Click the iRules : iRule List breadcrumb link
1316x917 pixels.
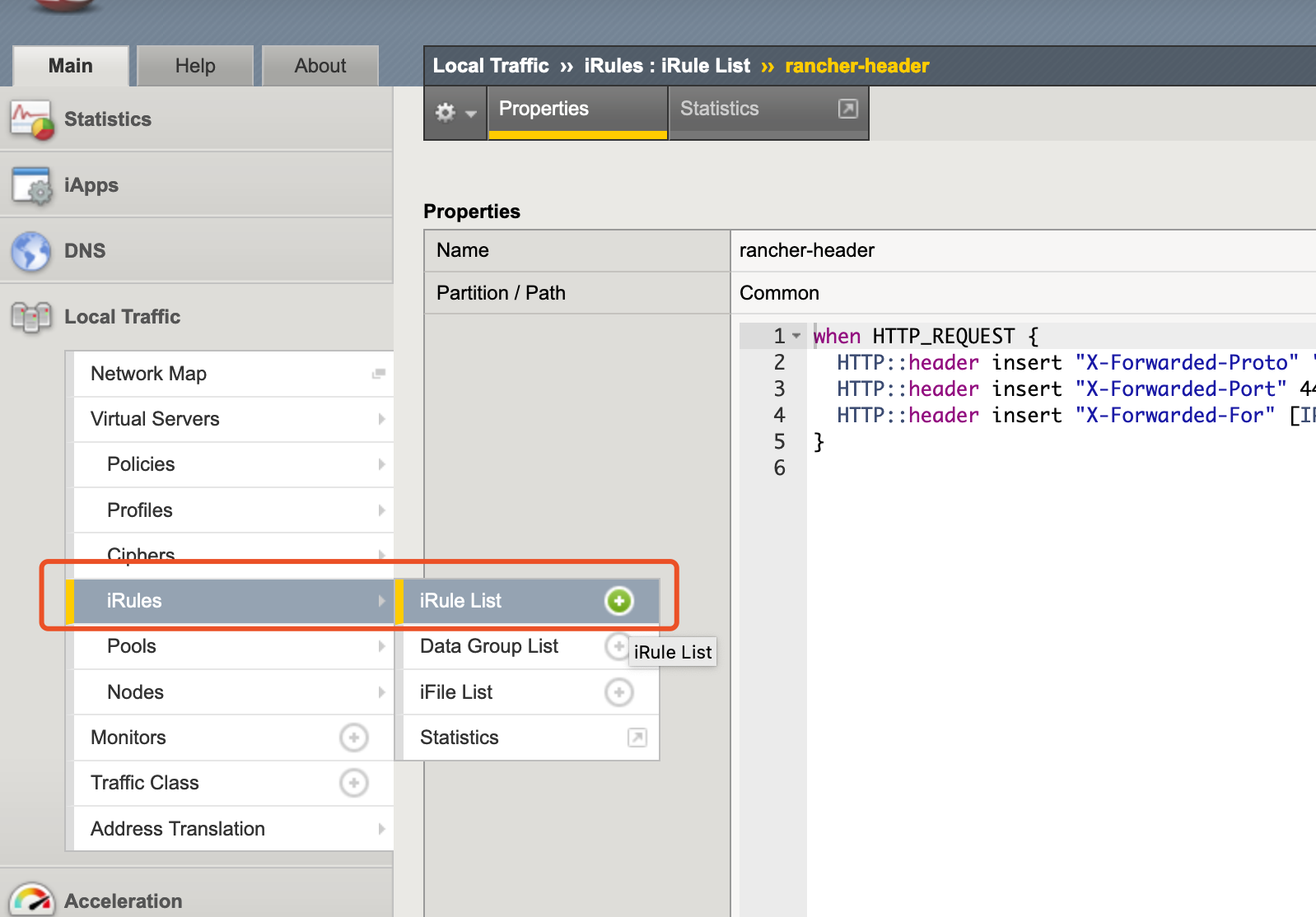tap(667, 66)
